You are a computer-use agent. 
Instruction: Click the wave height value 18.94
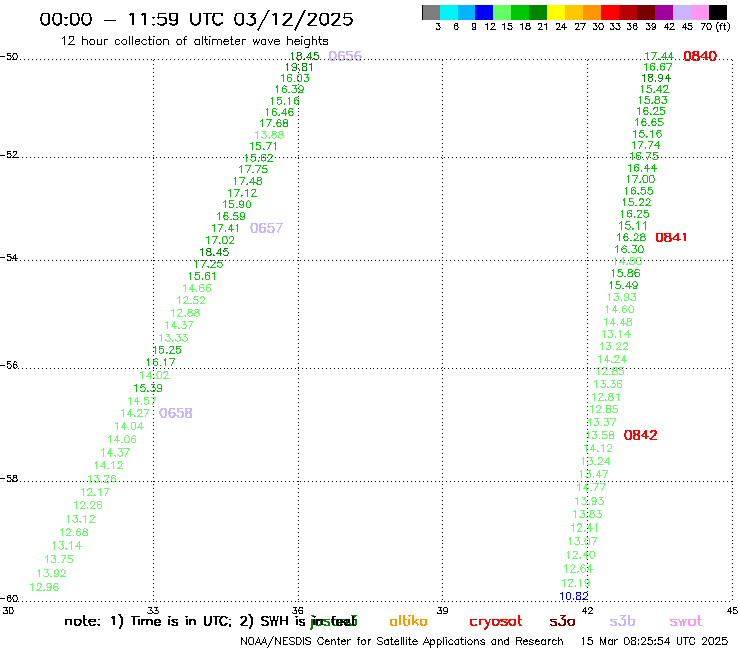tap(656, 78)
